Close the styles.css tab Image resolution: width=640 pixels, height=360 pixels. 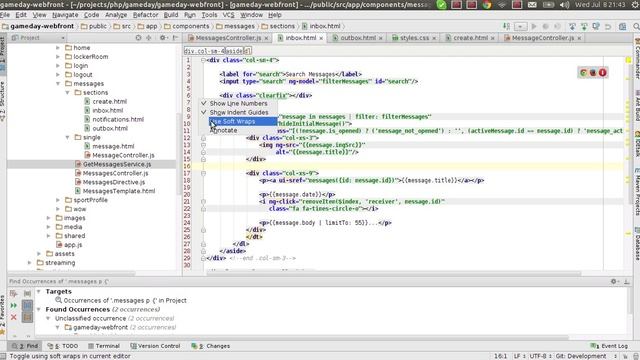(434, 38)
